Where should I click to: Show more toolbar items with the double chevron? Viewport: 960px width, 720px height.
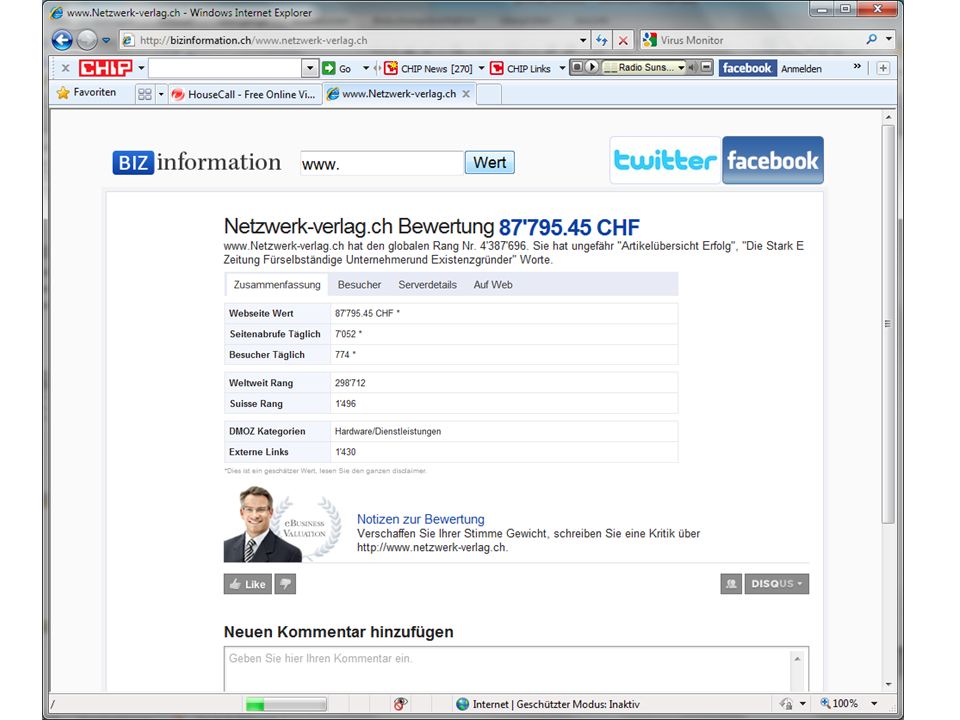[857, 66]
